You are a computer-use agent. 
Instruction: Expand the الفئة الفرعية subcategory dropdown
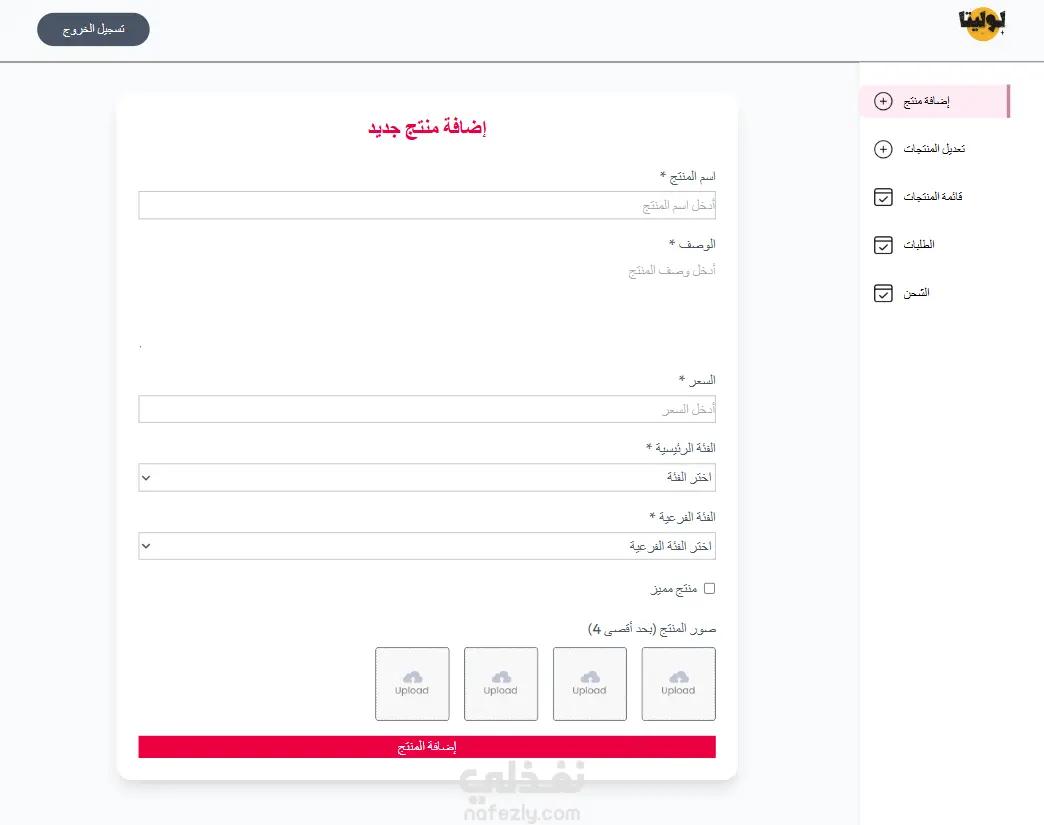tap(427, 546)
